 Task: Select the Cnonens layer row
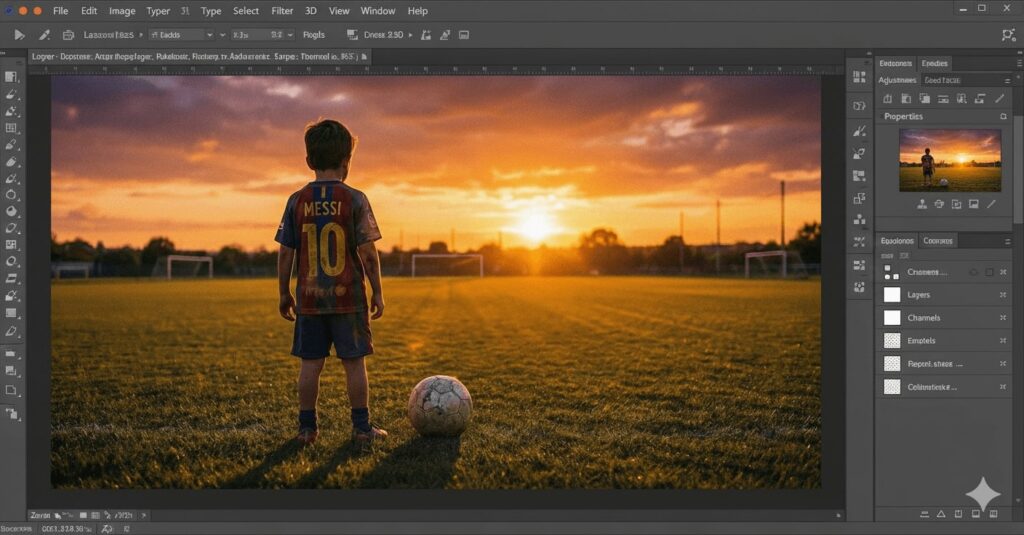(944, 272)
